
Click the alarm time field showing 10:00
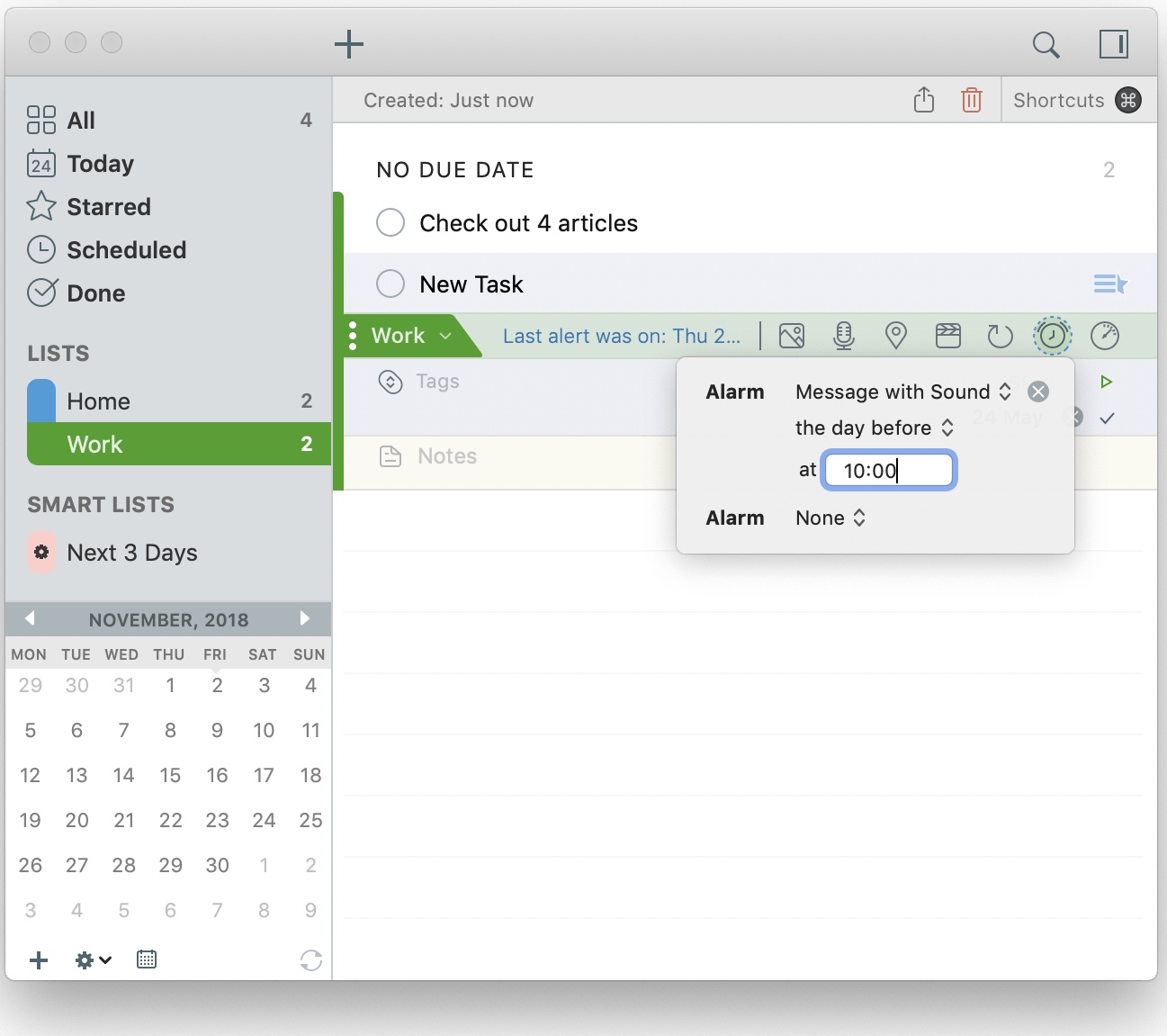tap(889, 471)
